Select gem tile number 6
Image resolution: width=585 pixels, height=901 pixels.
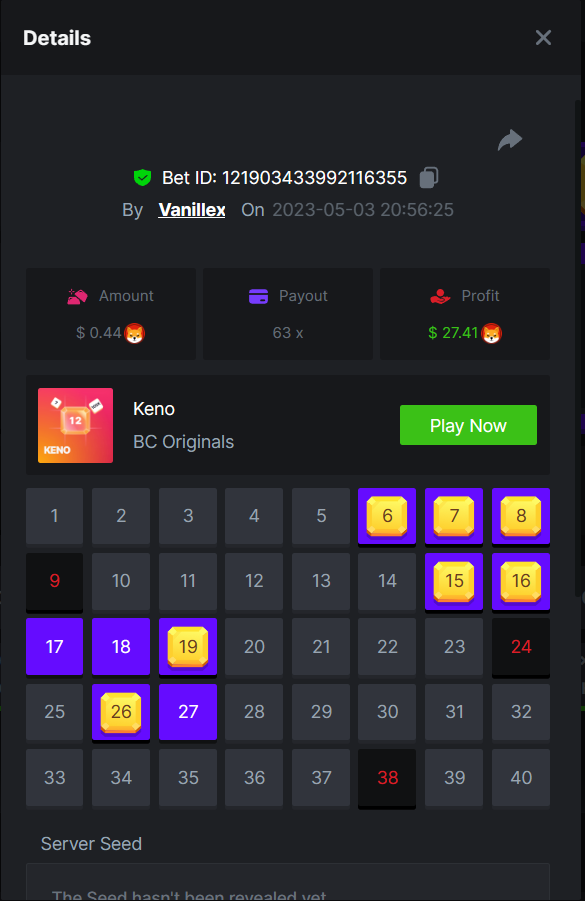click(387, 516)
